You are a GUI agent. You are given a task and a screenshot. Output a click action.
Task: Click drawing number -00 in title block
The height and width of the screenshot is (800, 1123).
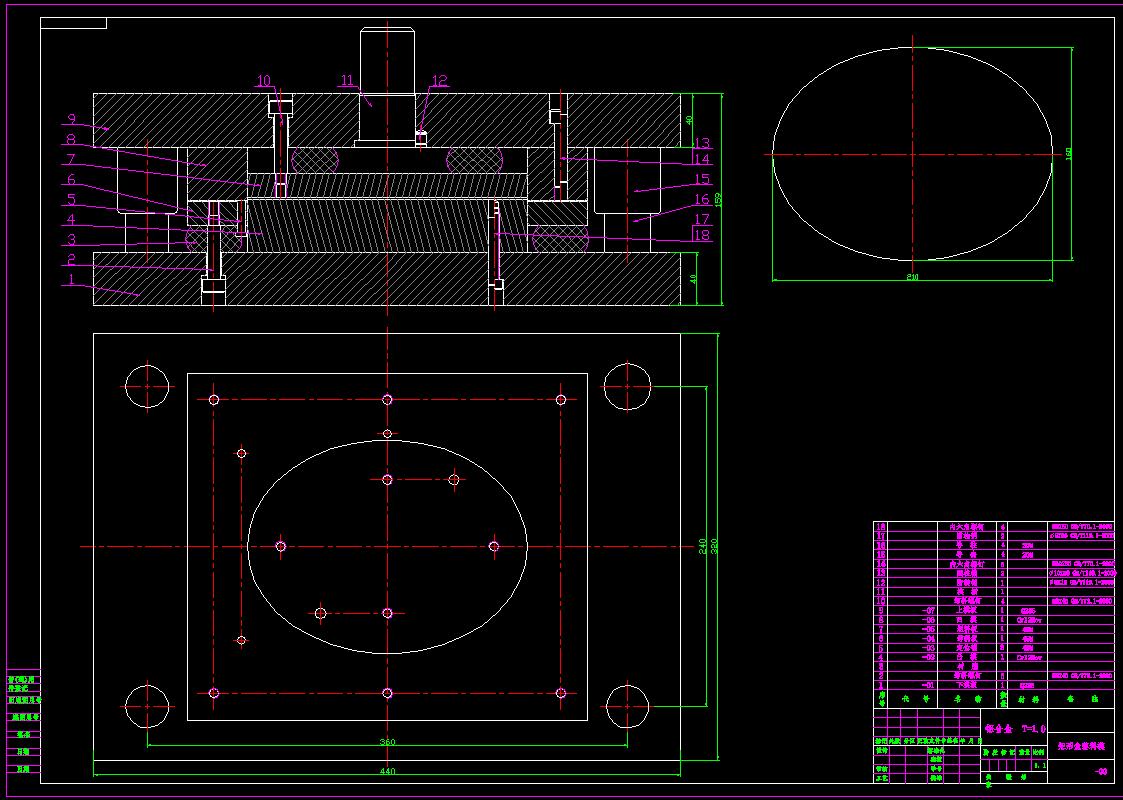1099,772
